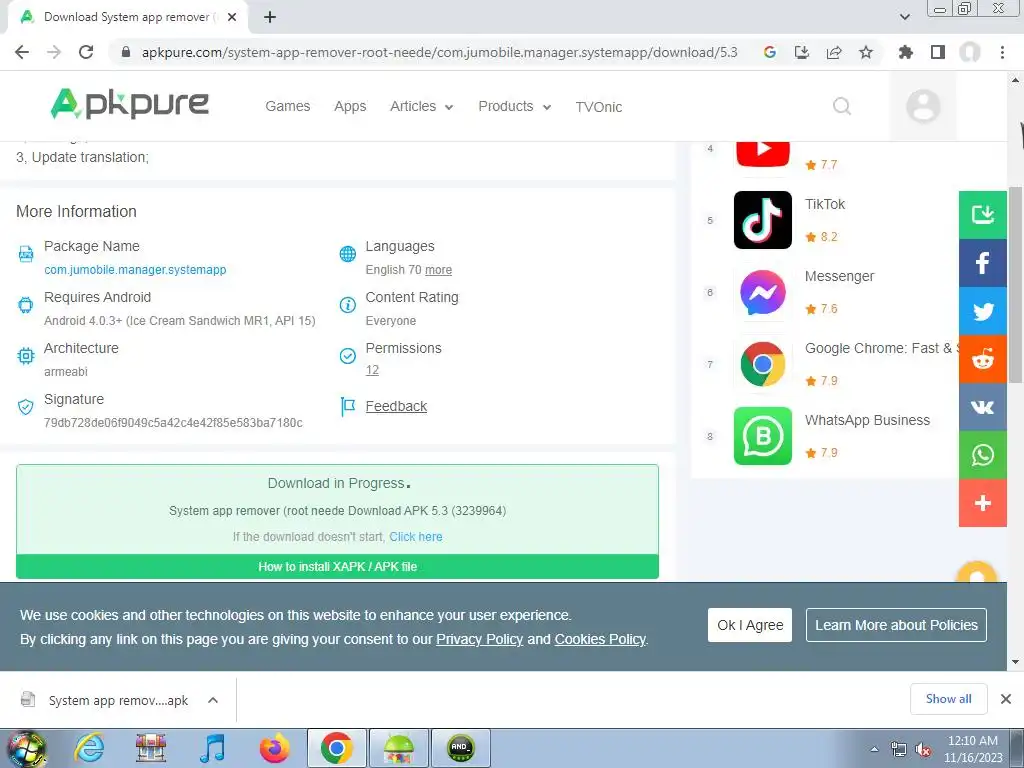Open the Feedback link
The width and height of the screenshot is (1024, 768).
coord(396,406)
